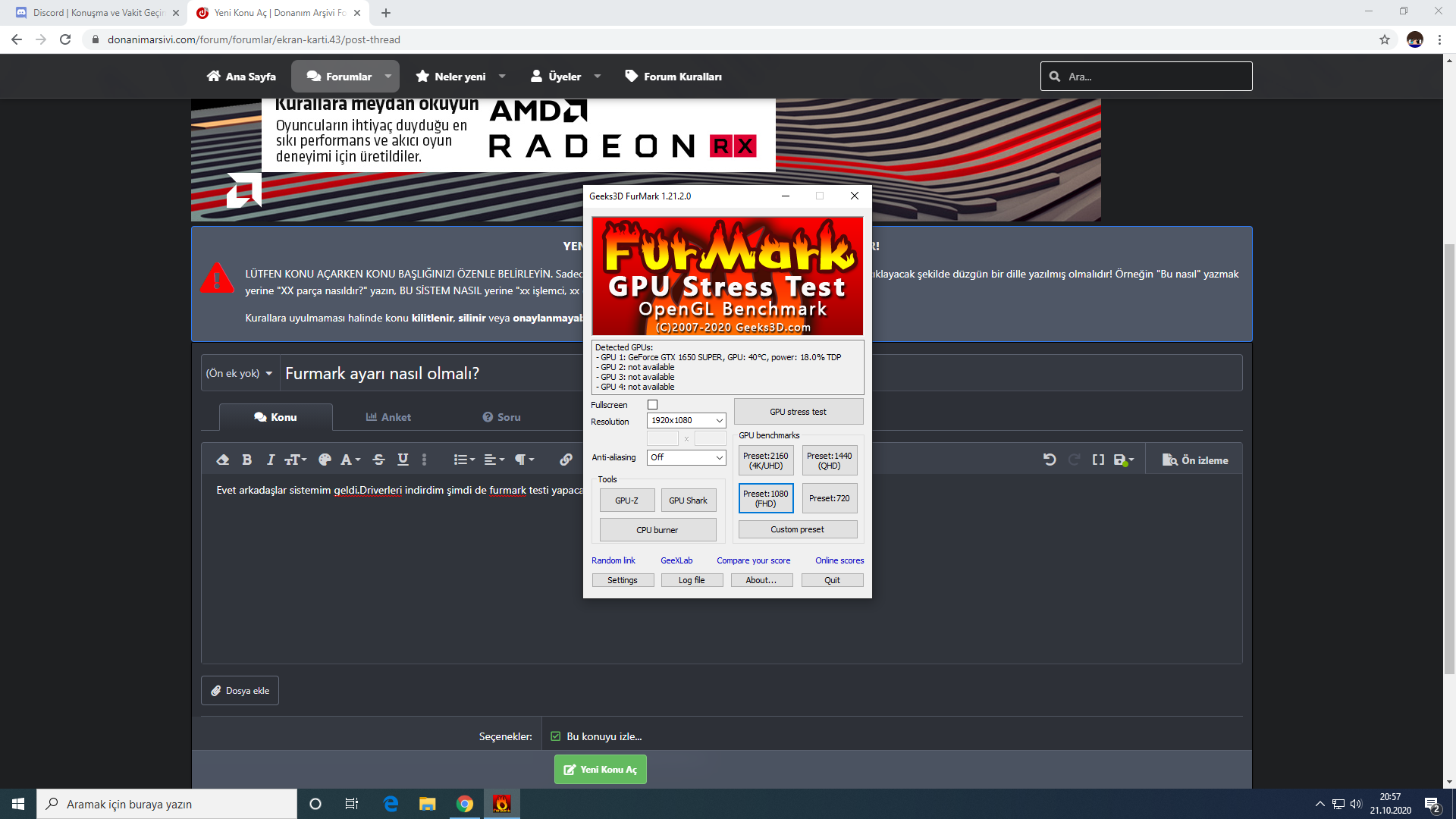Toggle strikethrough text formatting
1456x819 pixels.
[x=379, y=460]
